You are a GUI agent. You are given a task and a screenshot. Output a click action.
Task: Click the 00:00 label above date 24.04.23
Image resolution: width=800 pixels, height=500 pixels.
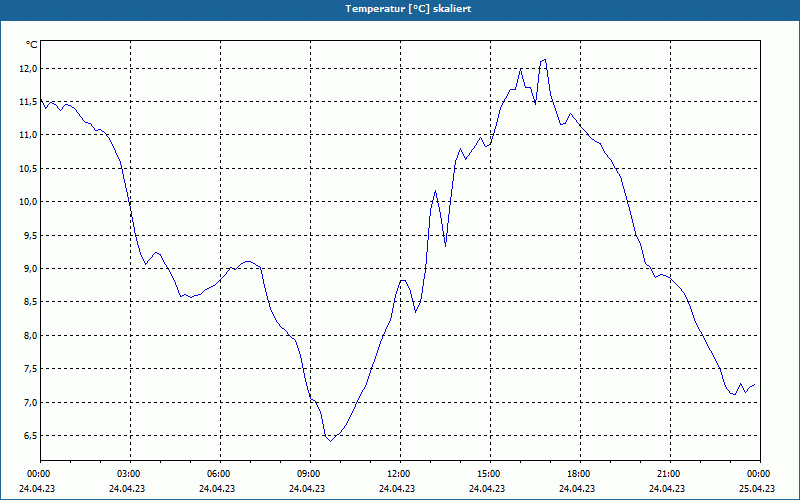click(x=38, y=474)
